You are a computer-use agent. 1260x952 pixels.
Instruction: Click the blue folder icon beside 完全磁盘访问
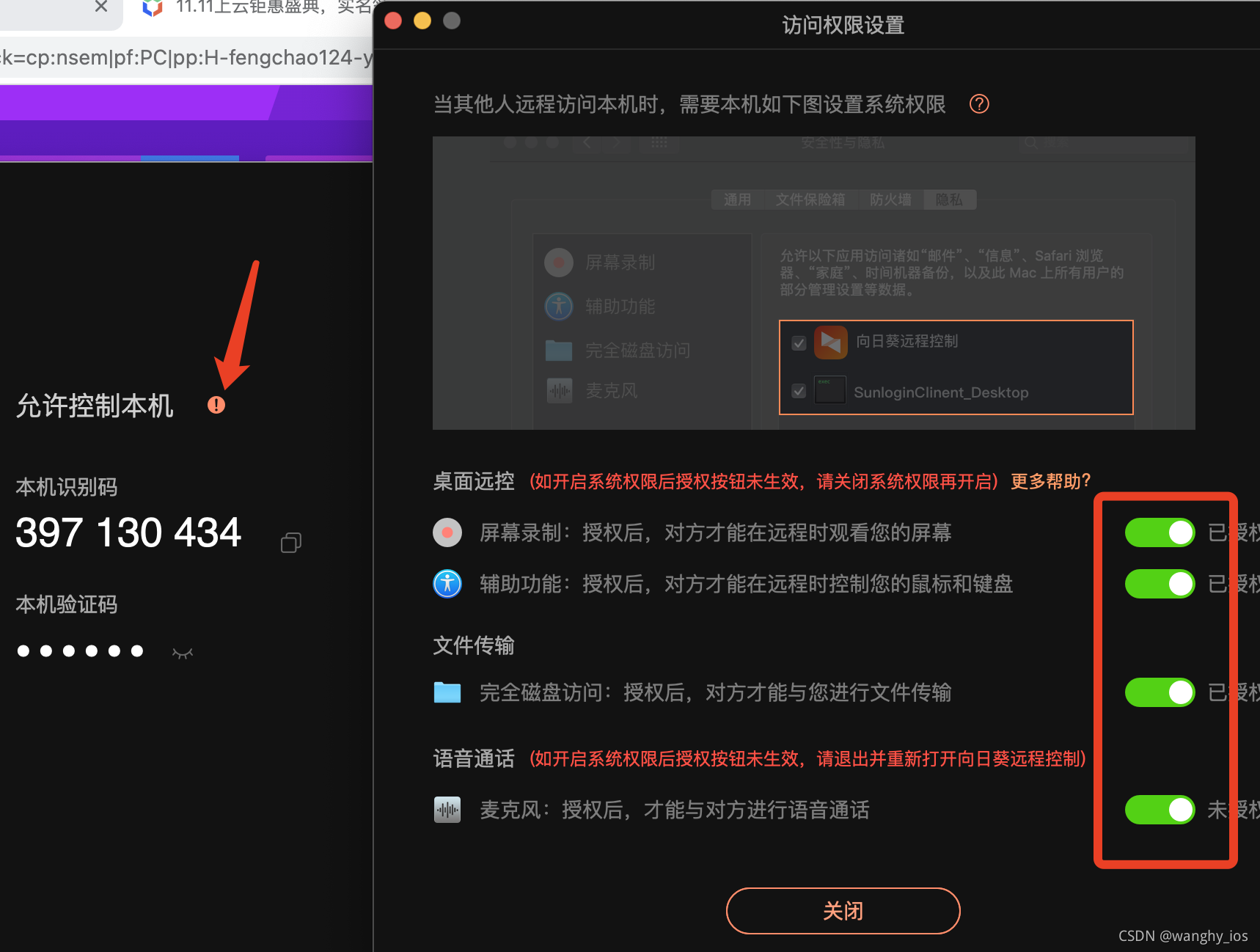click(x=447, y=692)
